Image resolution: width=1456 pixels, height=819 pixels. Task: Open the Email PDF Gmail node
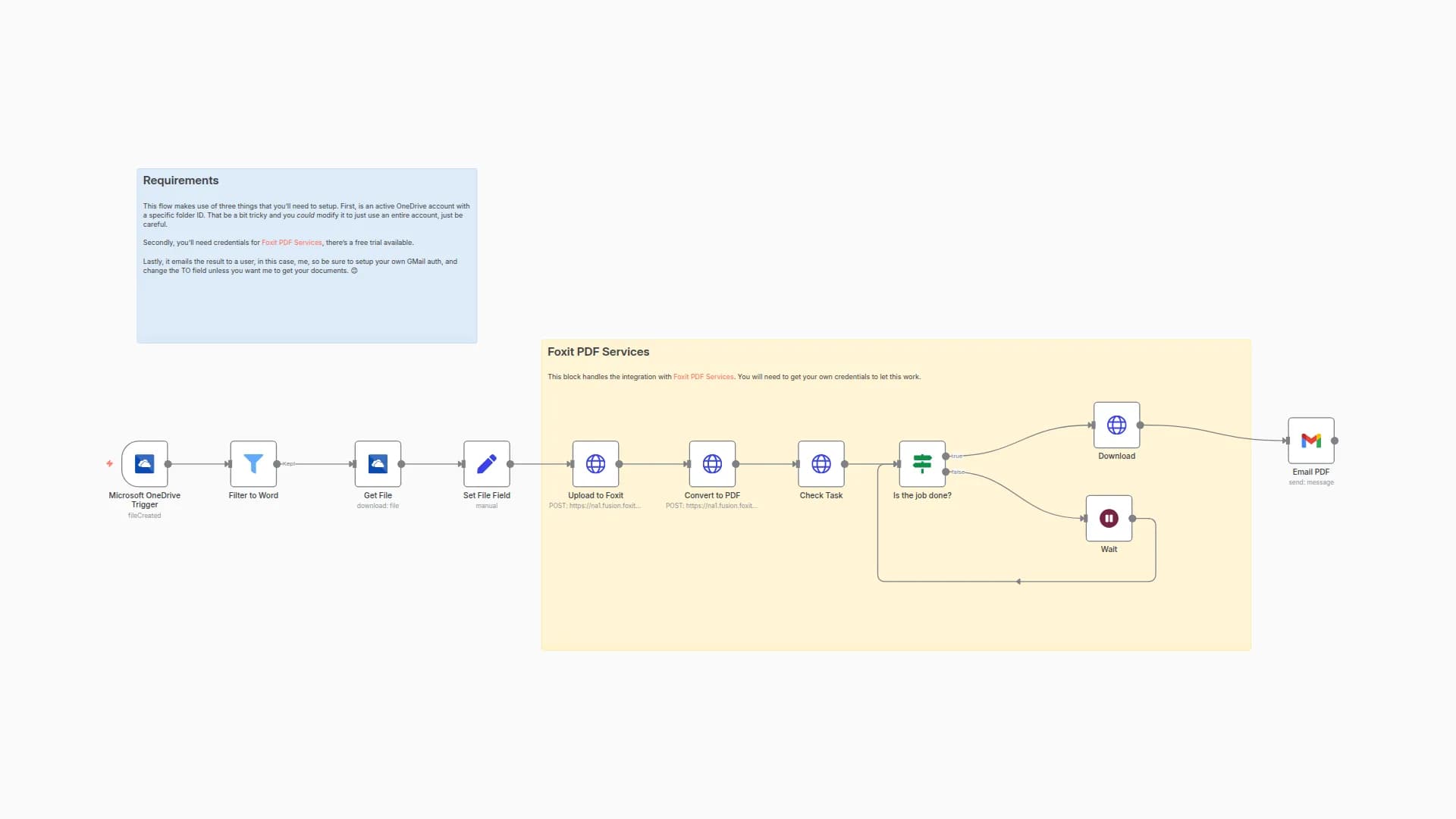1310,440
